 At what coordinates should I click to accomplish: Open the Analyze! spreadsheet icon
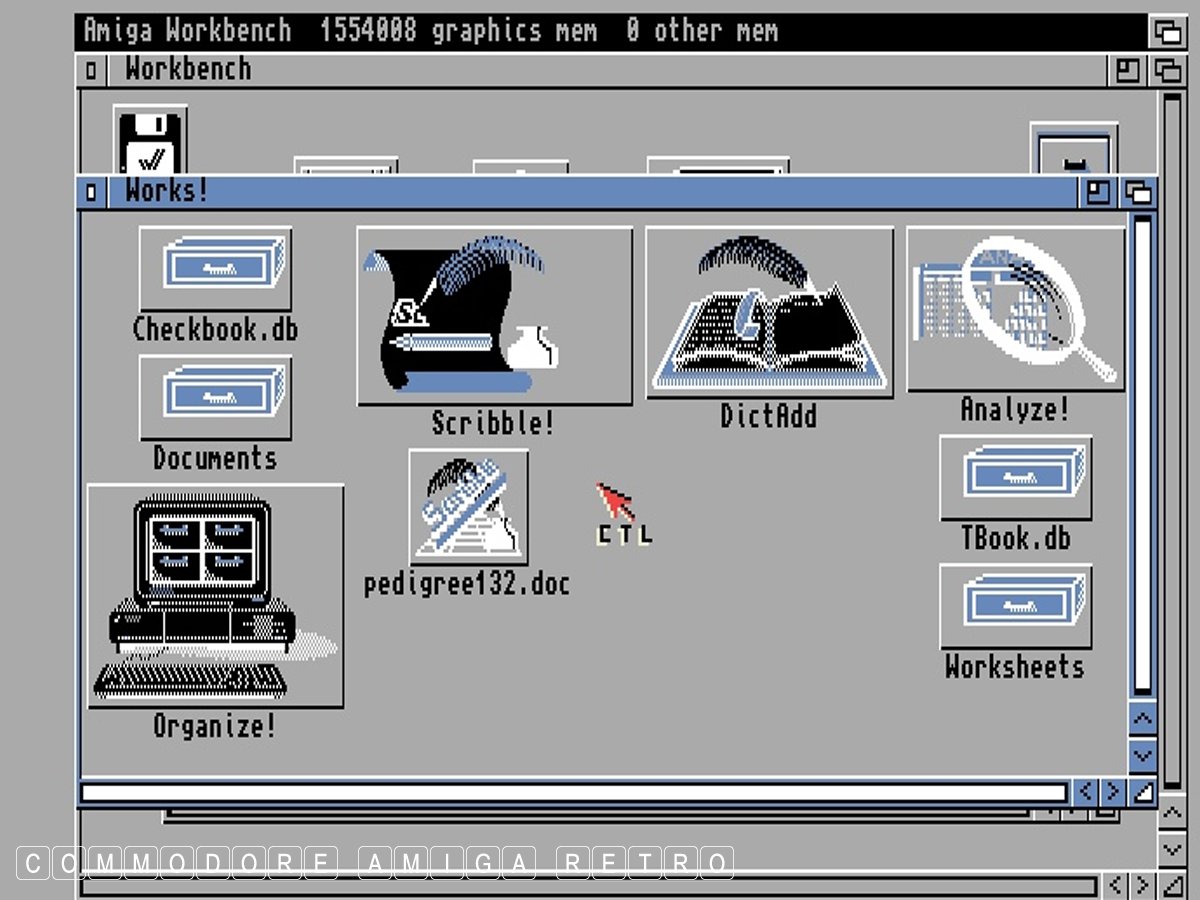(1015, 309)
